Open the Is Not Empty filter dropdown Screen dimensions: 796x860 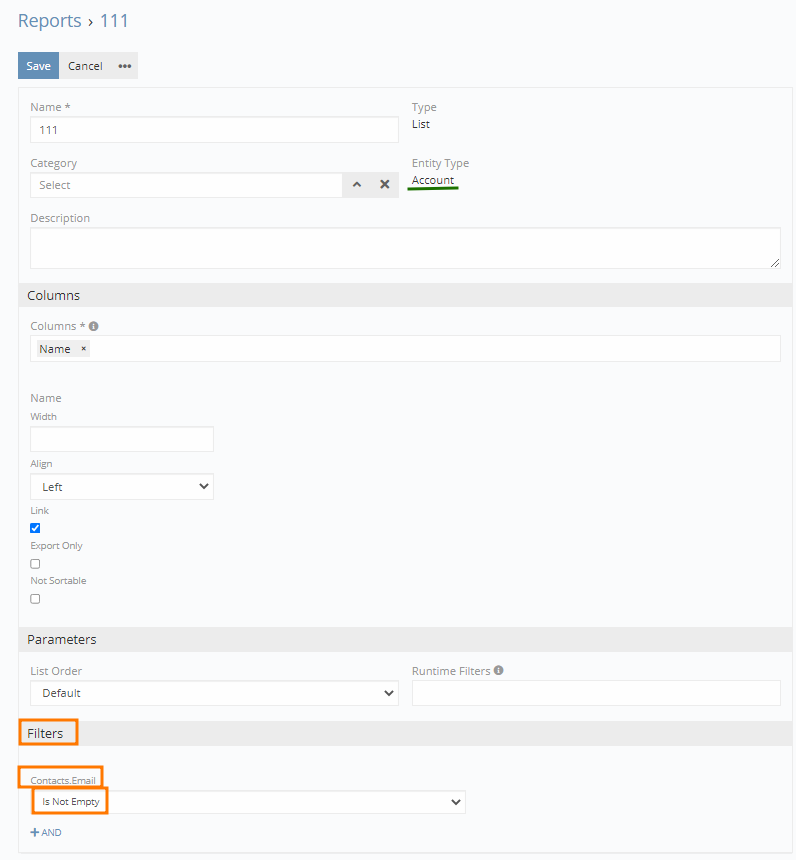click(248, 802)
